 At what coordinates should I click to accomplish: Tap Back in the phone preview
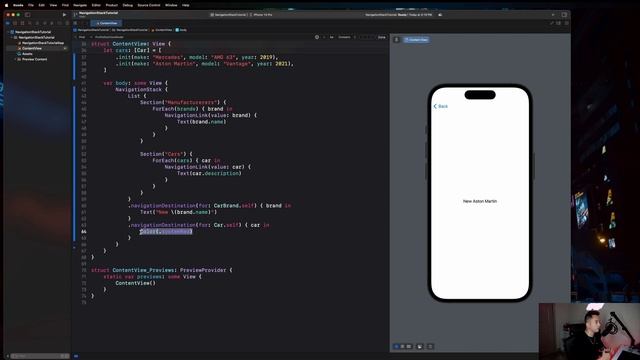coord(440,106)
